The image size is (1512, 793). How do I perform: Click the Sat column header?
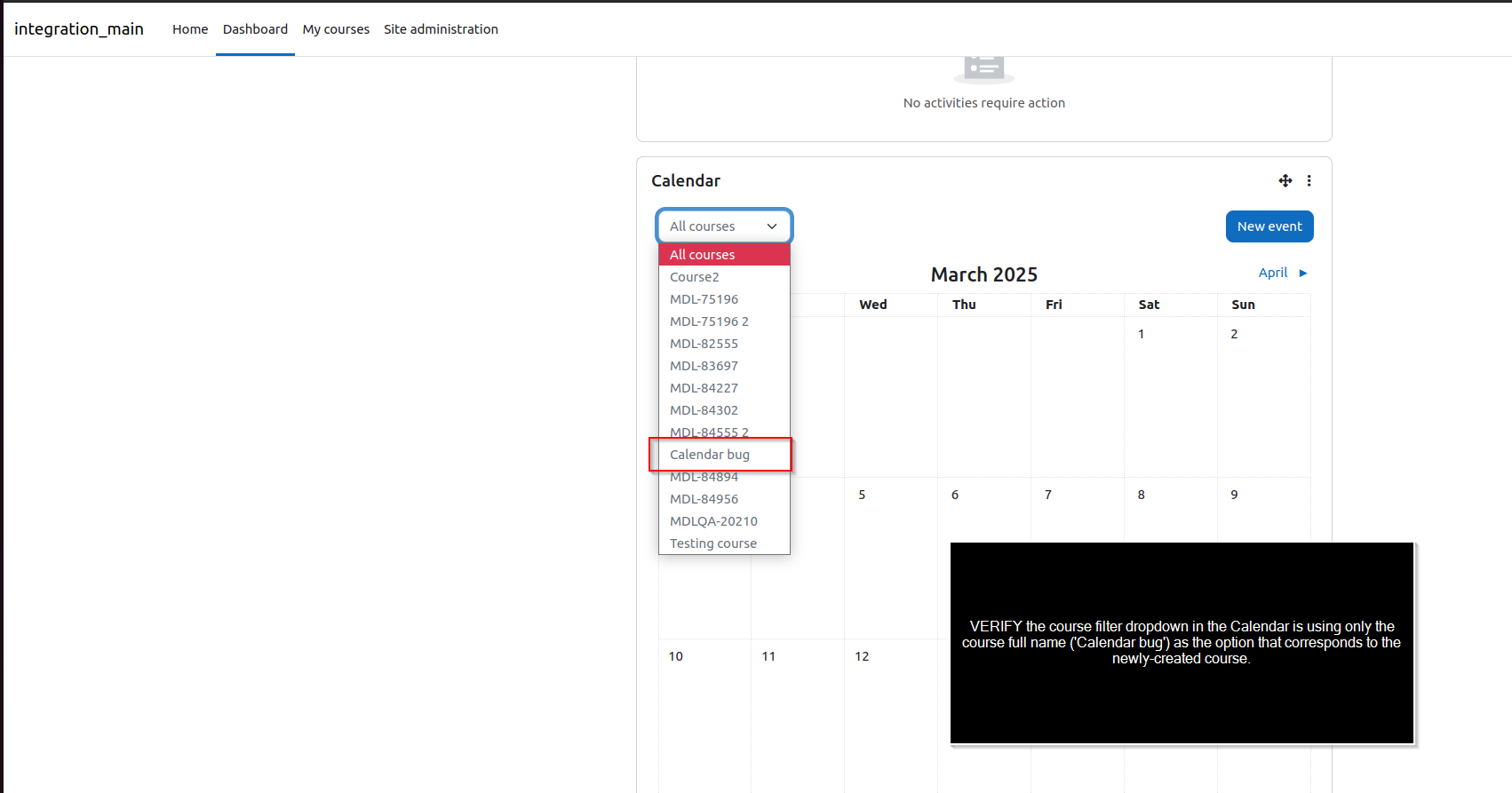(x=1149, y=305)
